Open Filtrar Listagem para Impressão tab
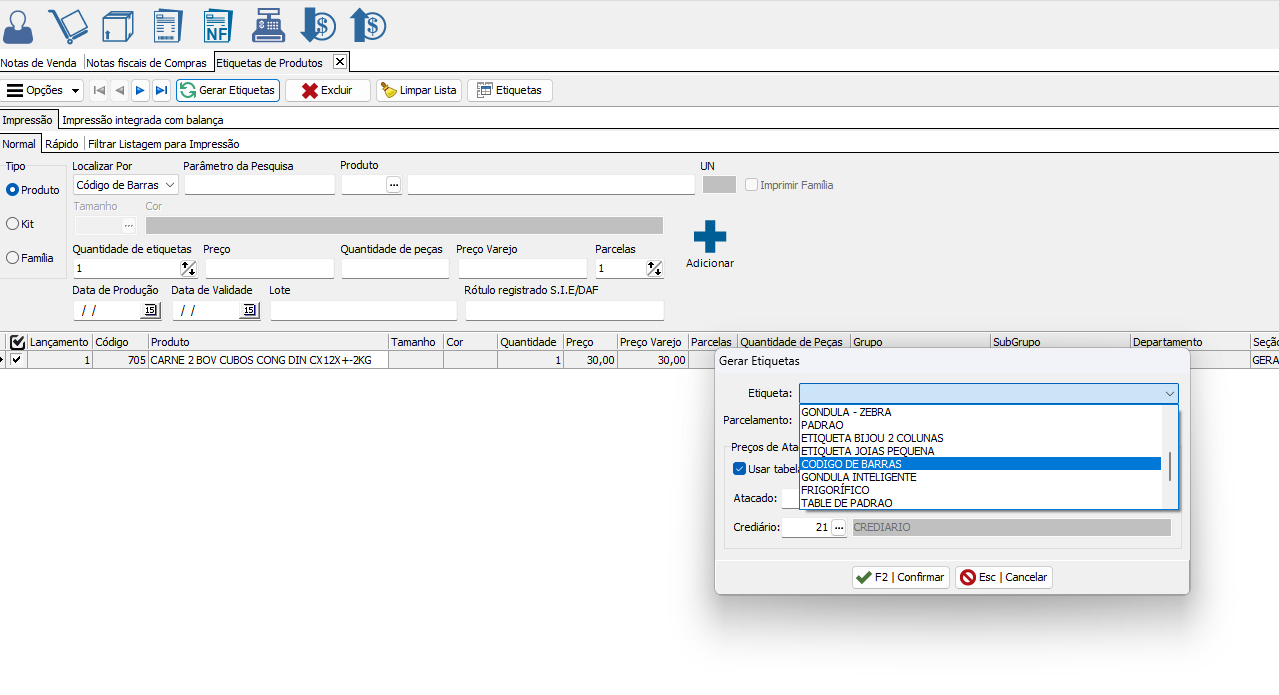Screen dimensions: 1279x695 coord(164,144)
